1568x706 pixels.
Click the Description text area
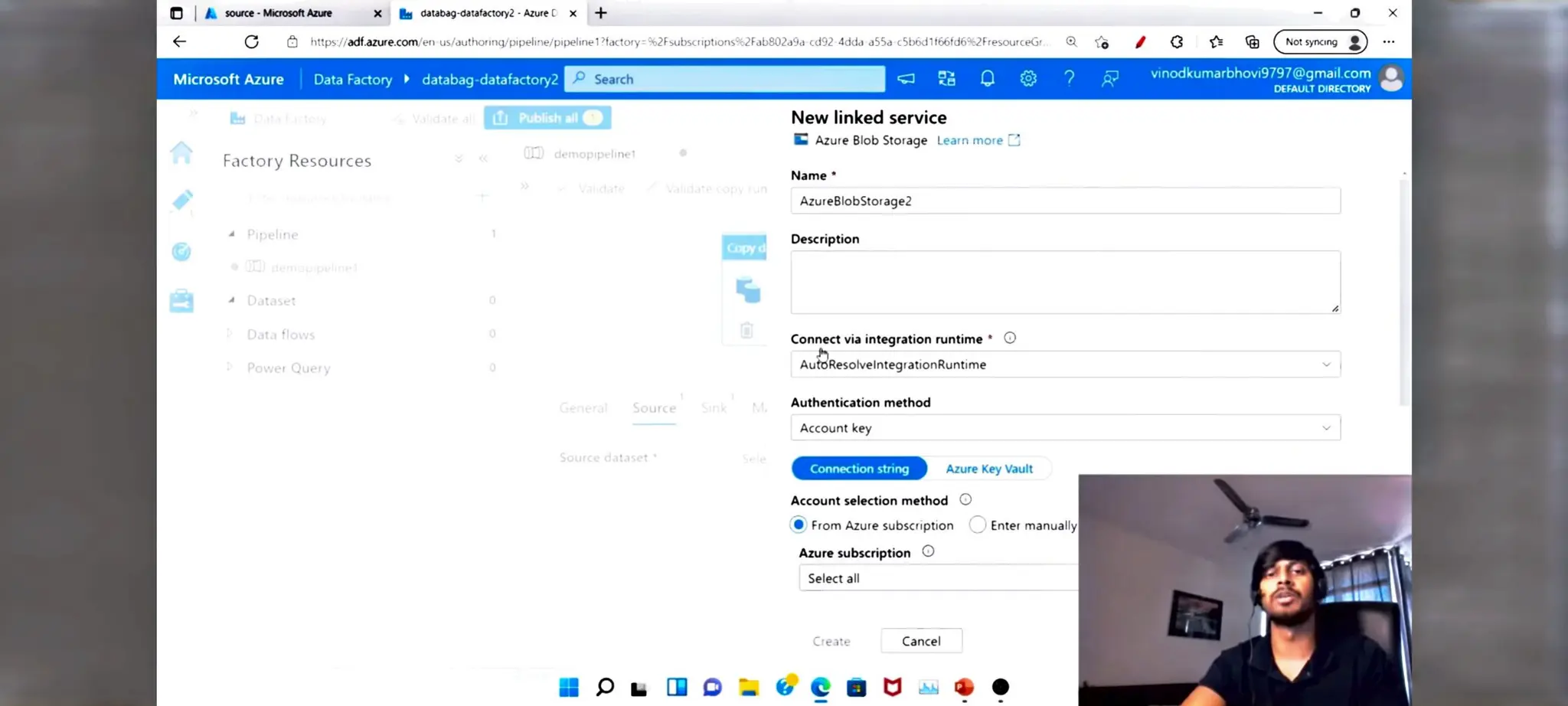click(1065, 282)
